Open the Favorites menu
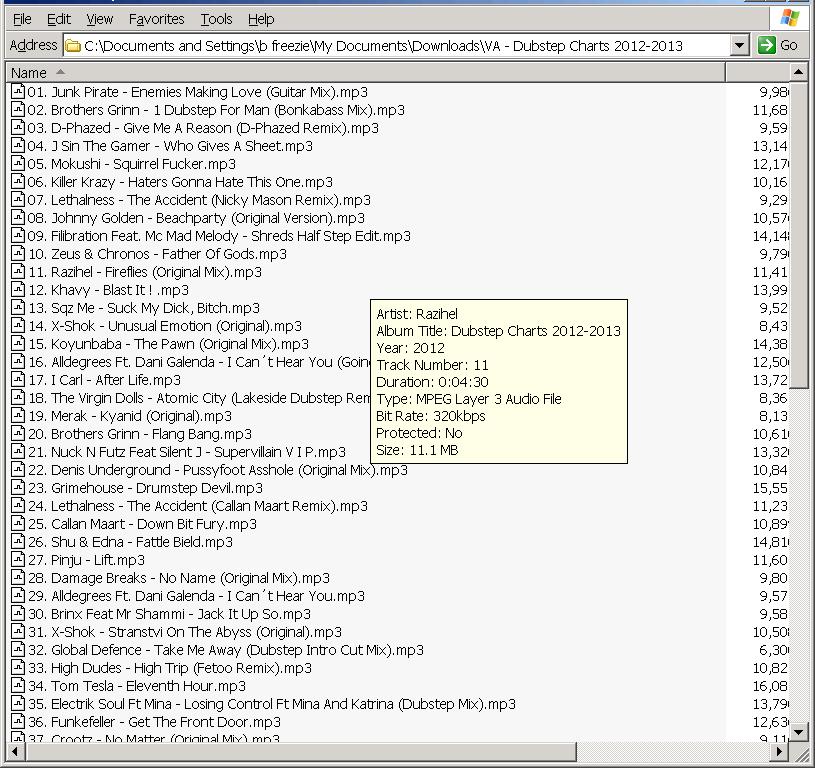The image size is (815, 768). pos(156,19)
